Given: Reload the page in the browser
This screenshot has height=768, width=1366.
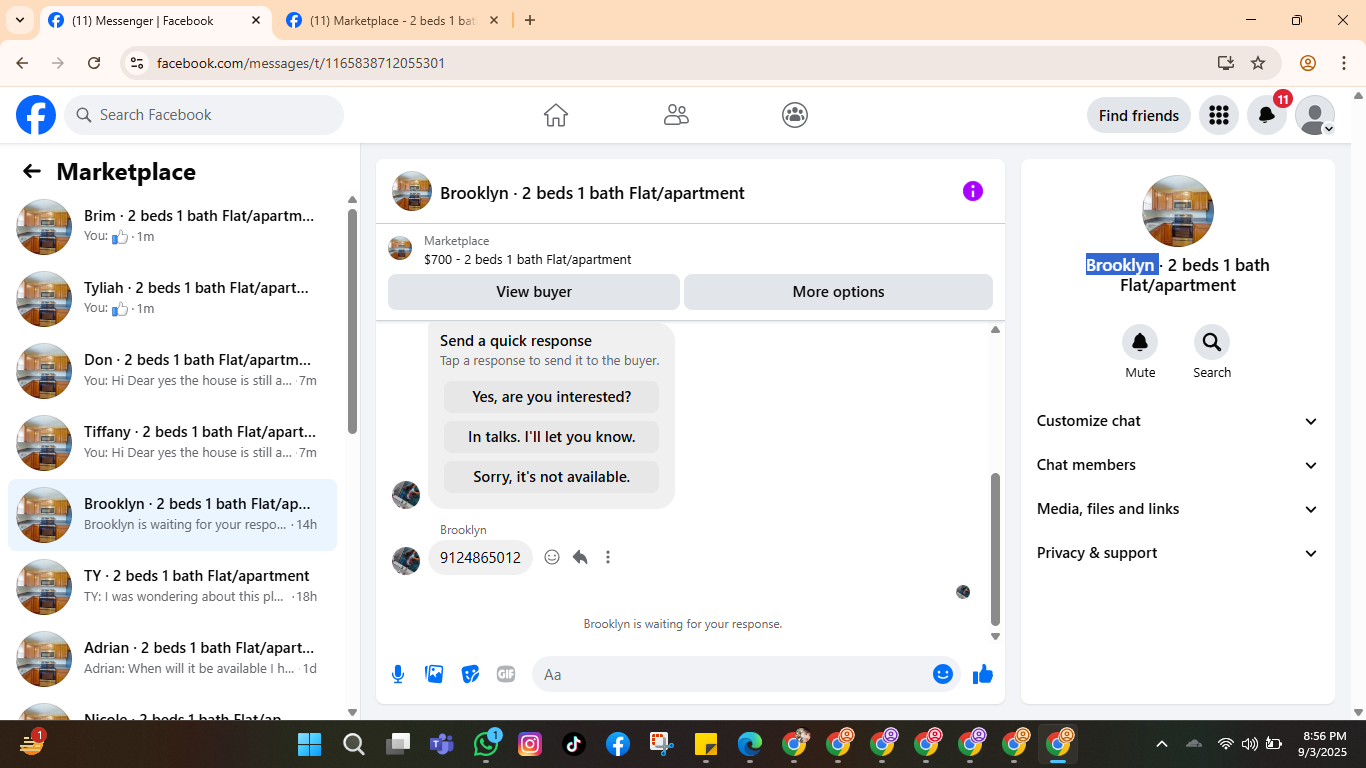Looking at the screenshot, I should pos(94,63).
